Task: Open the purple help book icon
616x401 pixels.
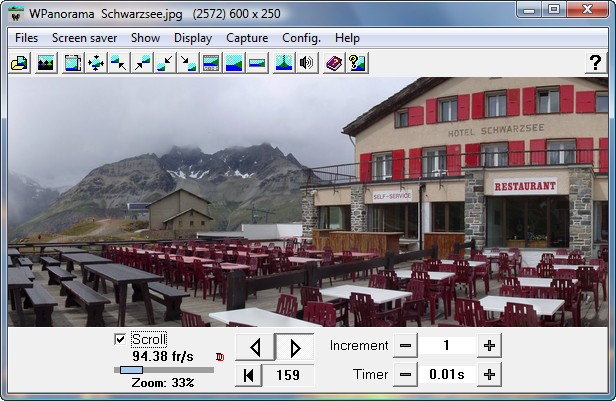Action: click(x=334, y=62)
